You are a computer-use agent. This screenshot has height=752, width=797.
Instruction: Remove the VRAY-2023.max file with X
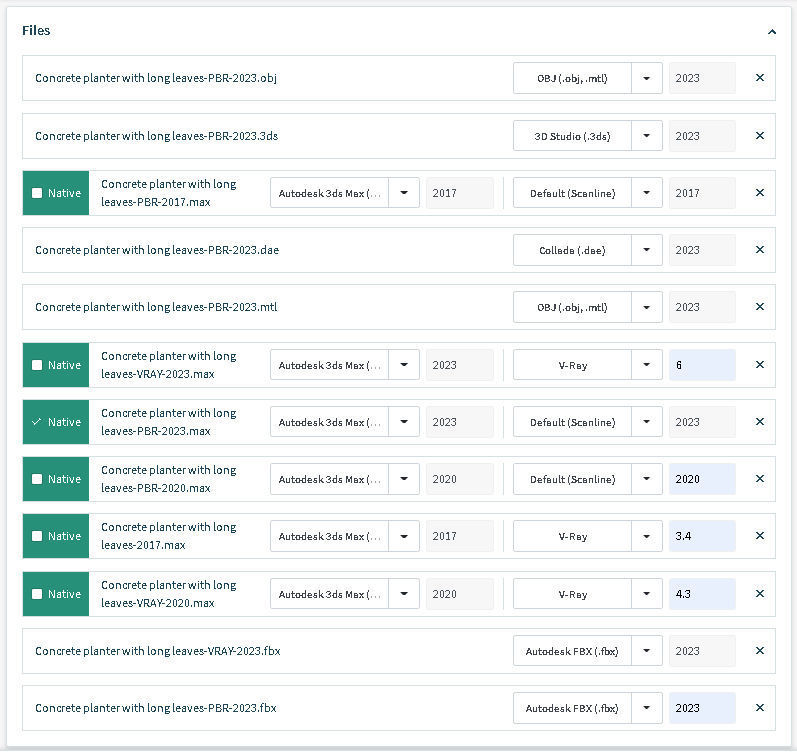point(759,365)
